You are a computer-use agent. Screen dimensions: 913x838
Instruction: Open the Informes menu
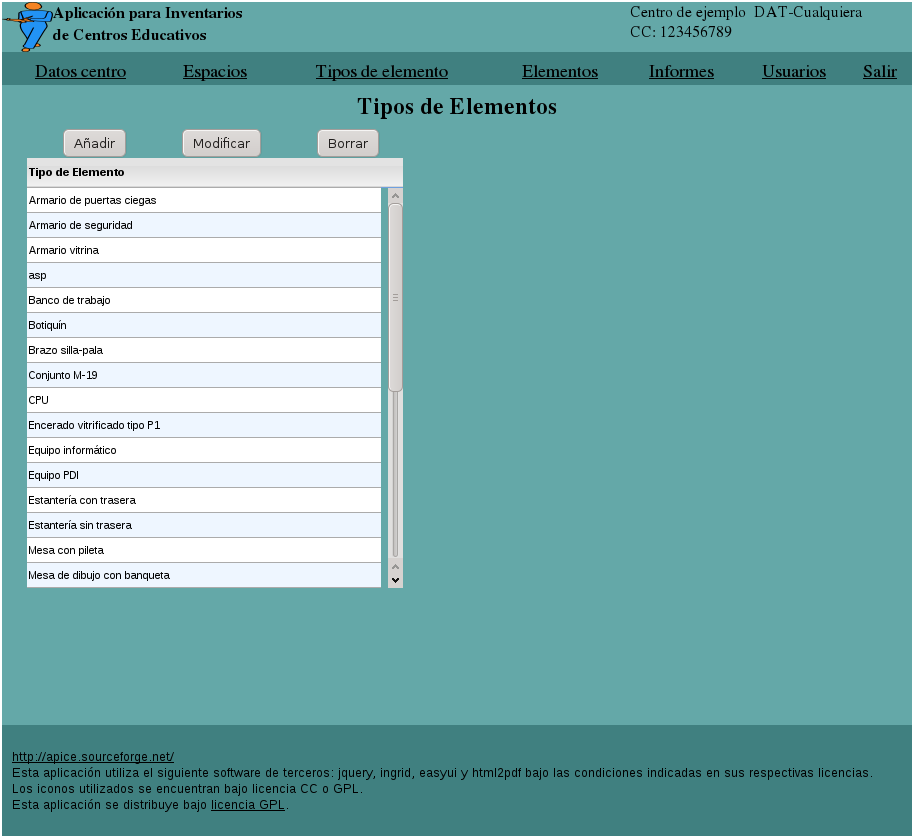click(681, 71)
